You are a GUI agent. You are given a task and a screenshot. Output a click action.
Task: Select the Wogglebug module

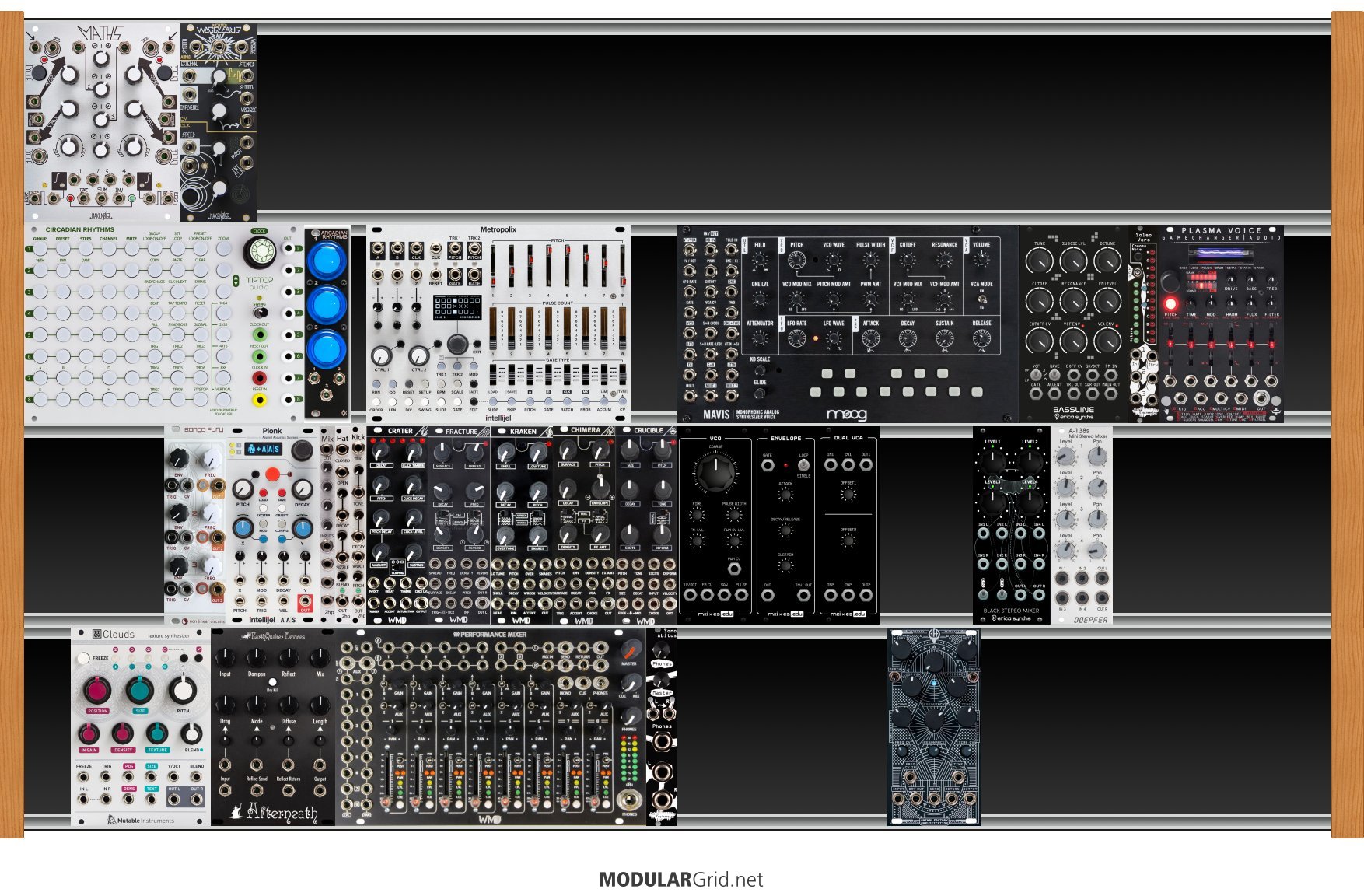click(219, 122)
